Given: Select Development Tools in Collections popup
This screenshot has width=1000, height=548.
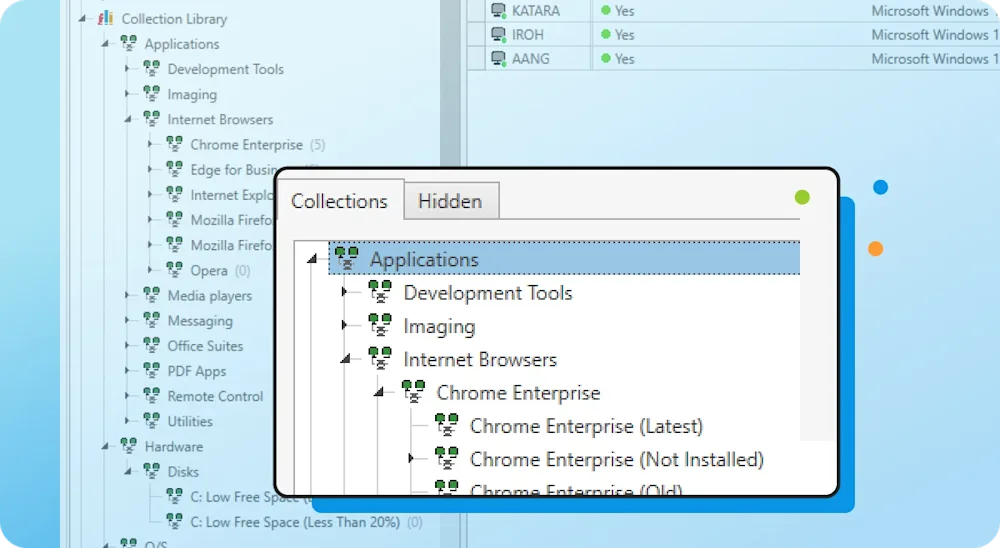Looking at the screenshot, I should pyautogui.click(x=488, y=293).
